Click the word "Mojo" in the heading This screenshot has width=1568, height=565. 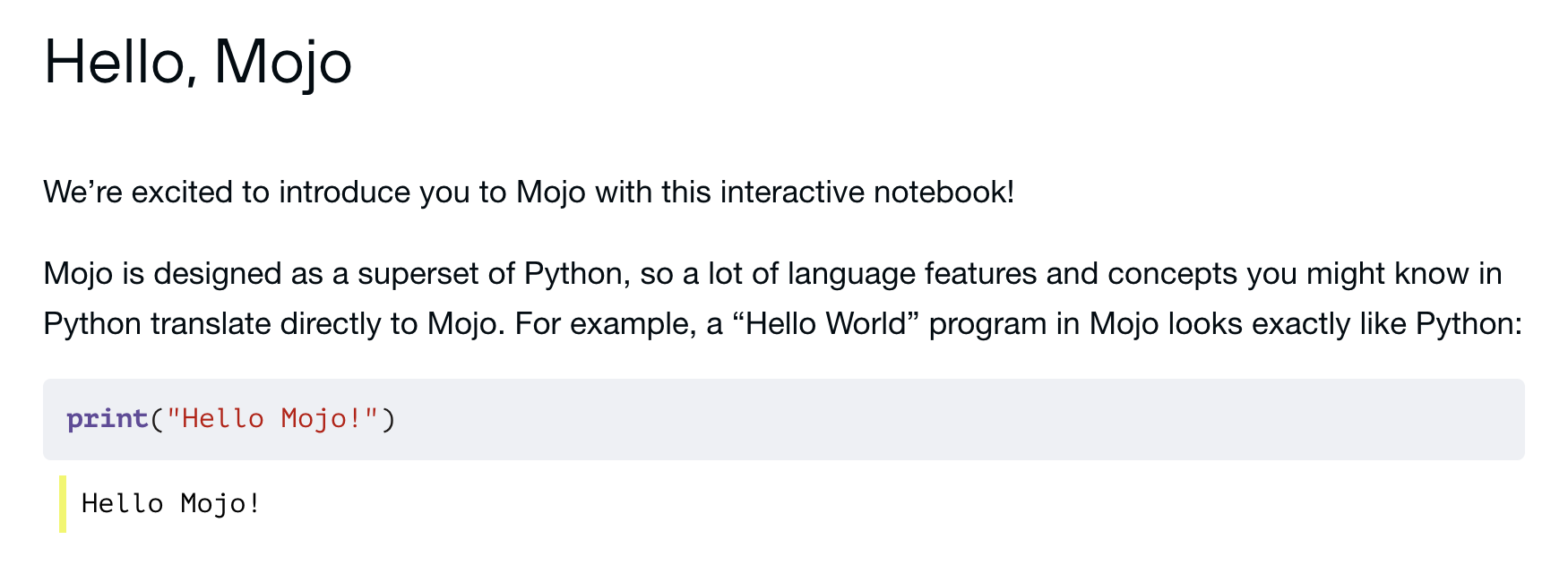282,61
